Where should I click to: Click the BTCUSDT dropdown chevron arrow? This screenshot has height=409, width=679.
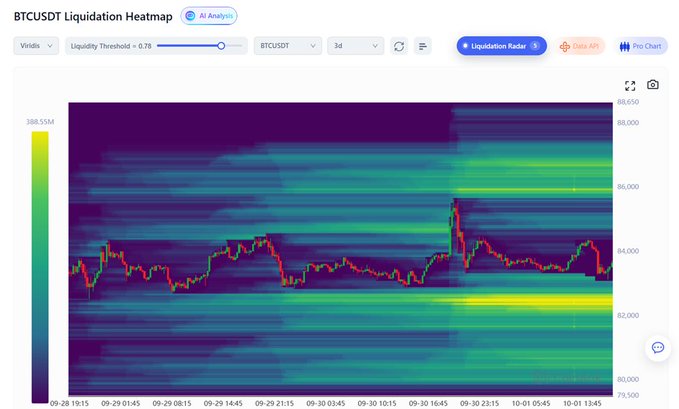pyautogui.click(x=313, y=46)
